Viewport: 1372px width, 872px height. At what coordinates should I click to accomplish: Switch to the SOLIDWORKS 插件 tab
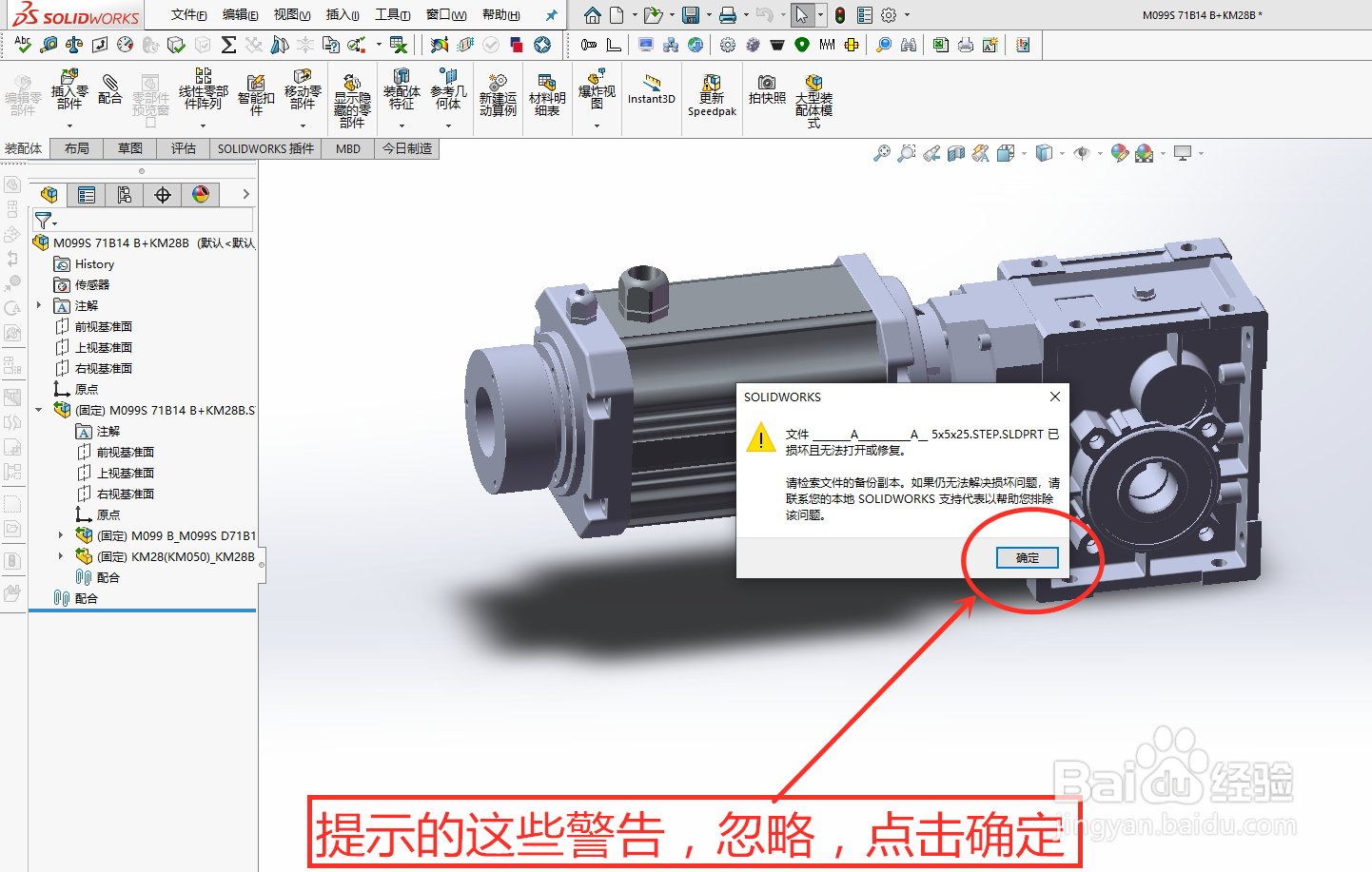pyautogui.click(x=265, y=148)
